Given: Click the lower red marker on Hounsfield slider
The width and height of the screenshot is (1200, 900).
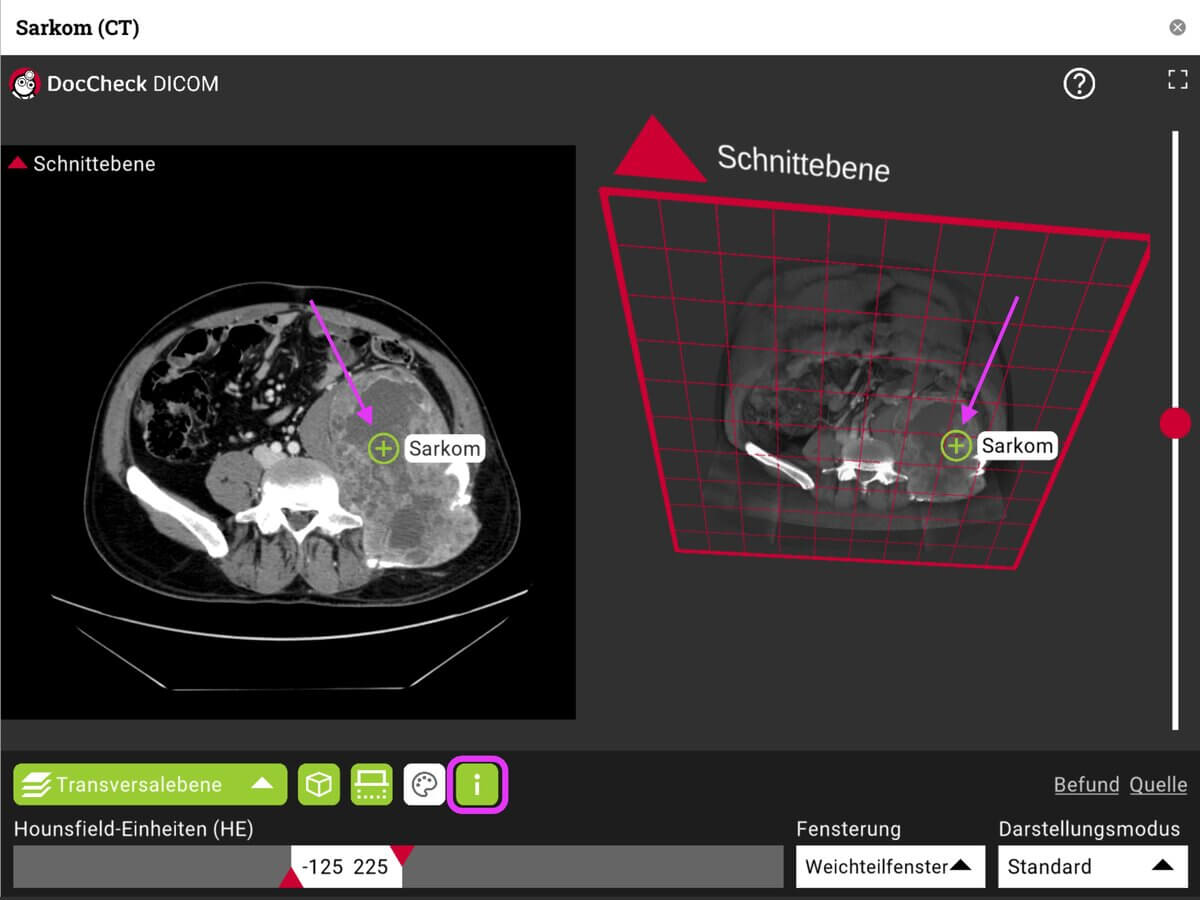Looking at the screenshot, I should pyautogui.click(x=290, y=878).
